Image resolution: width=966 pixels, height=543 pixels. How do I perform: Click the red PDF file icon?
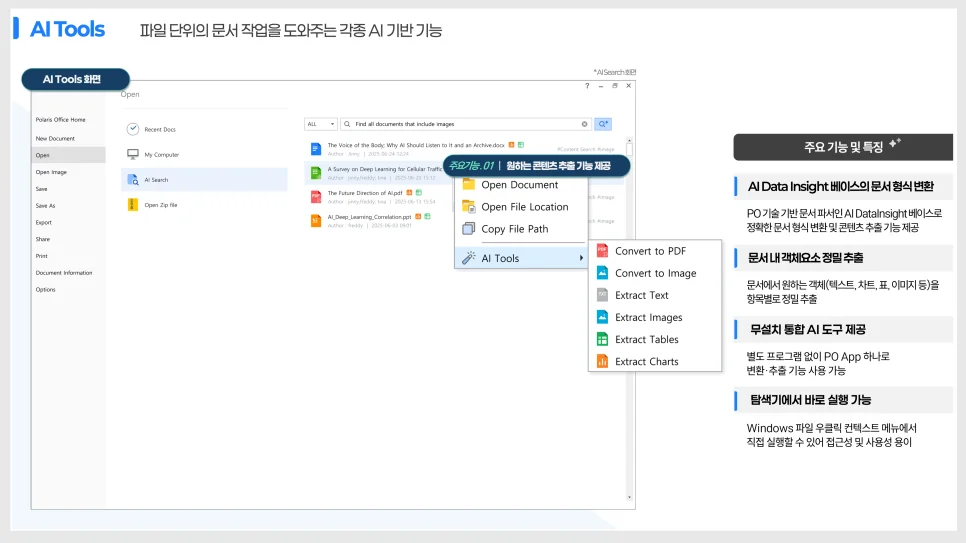click(x=315, y=197)
